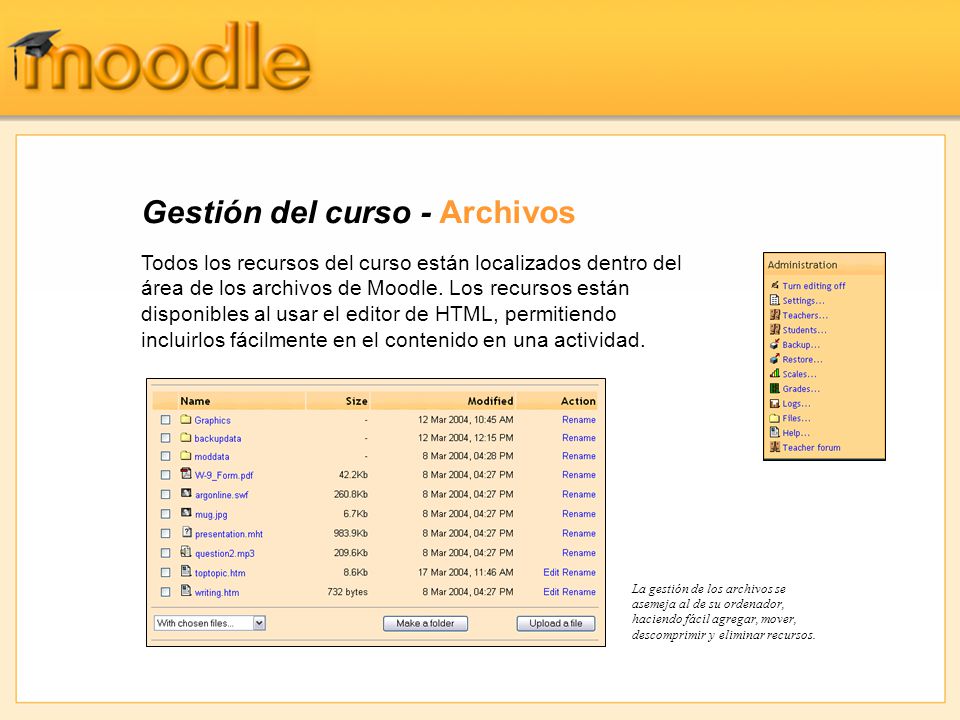The width and height of the screenshot is (960, 720).
Task: Open the Help... link
Action: coord(796,433)
